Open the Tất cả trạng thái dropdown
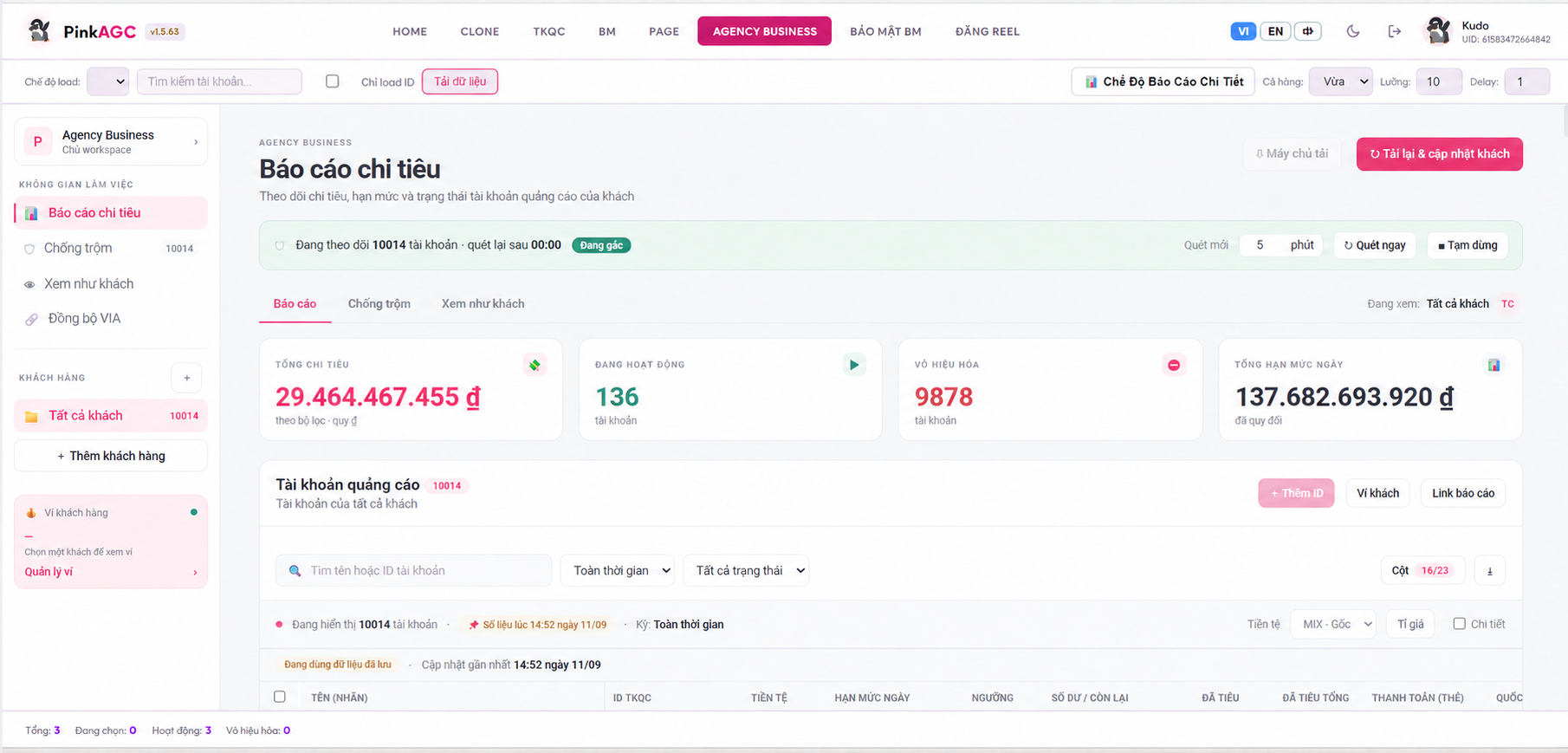 click(x=746, y=570)
